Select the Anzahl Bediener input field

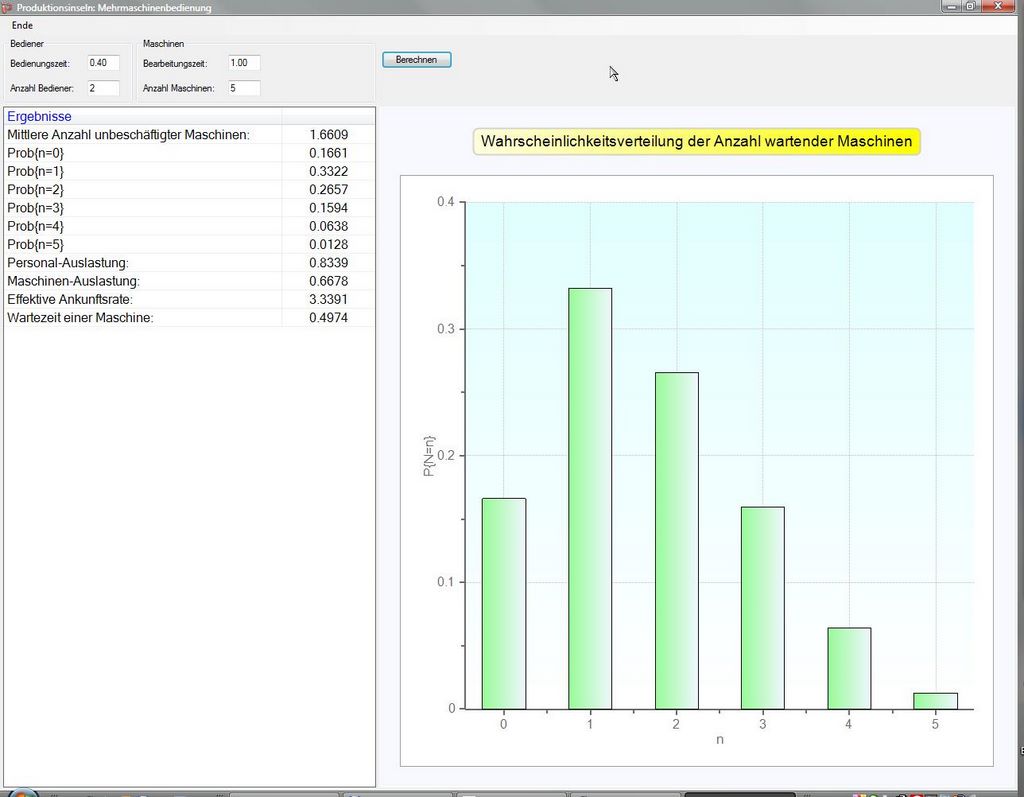pos(103,88)
